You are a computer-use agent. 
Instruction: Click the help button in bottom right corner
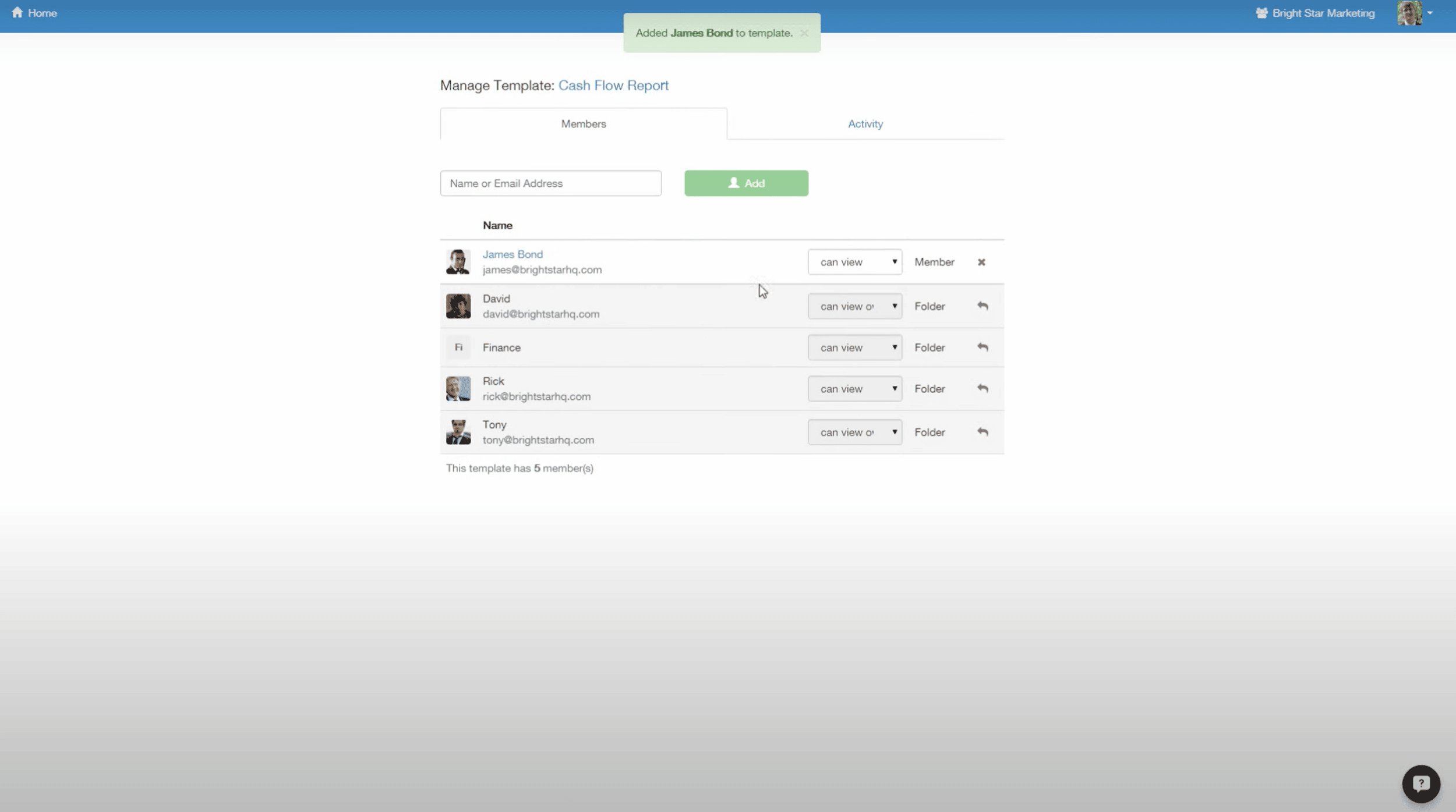coord(1420,783)
